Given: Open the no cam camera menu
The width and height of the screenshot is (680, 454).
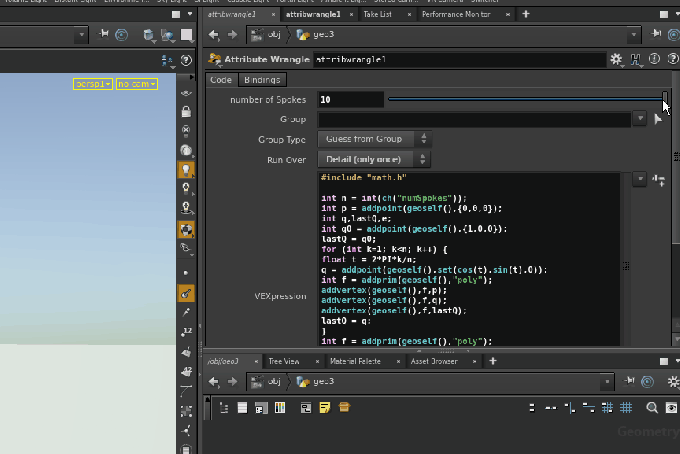Looking at the screenshot, I should pos(137,84).
